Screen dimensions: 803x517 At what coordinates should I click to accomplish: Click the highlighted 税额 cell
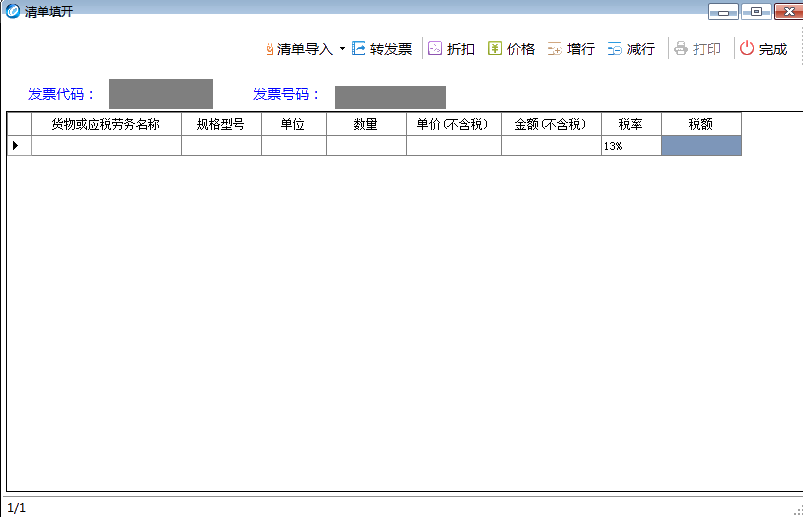pos(702,146)
